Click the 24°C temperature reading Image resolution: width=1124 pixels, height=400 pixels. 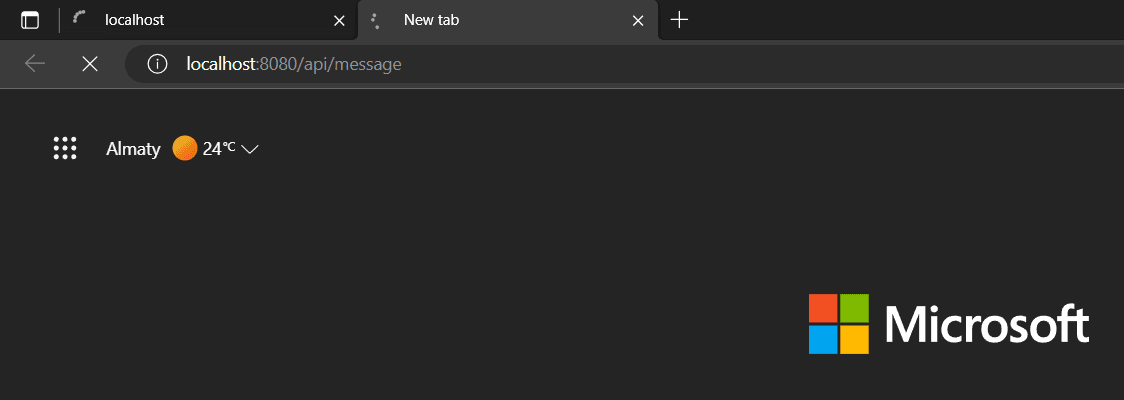[219, 148]
